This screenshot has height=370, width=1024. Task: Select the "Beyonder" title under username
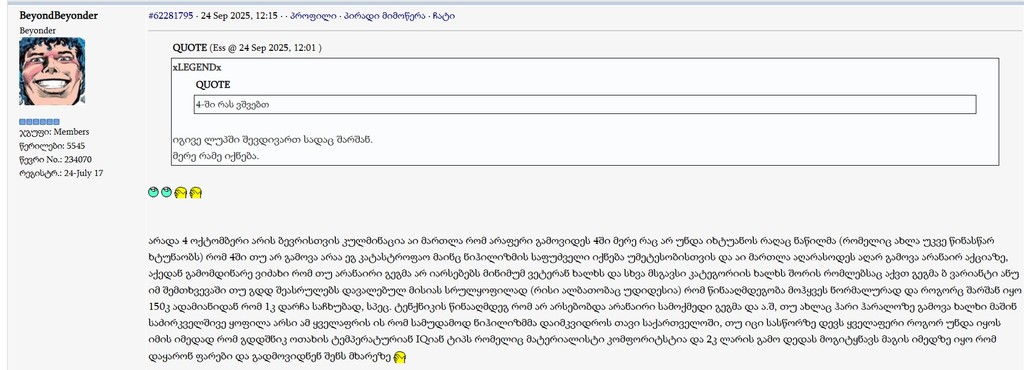tap(37, 30)
